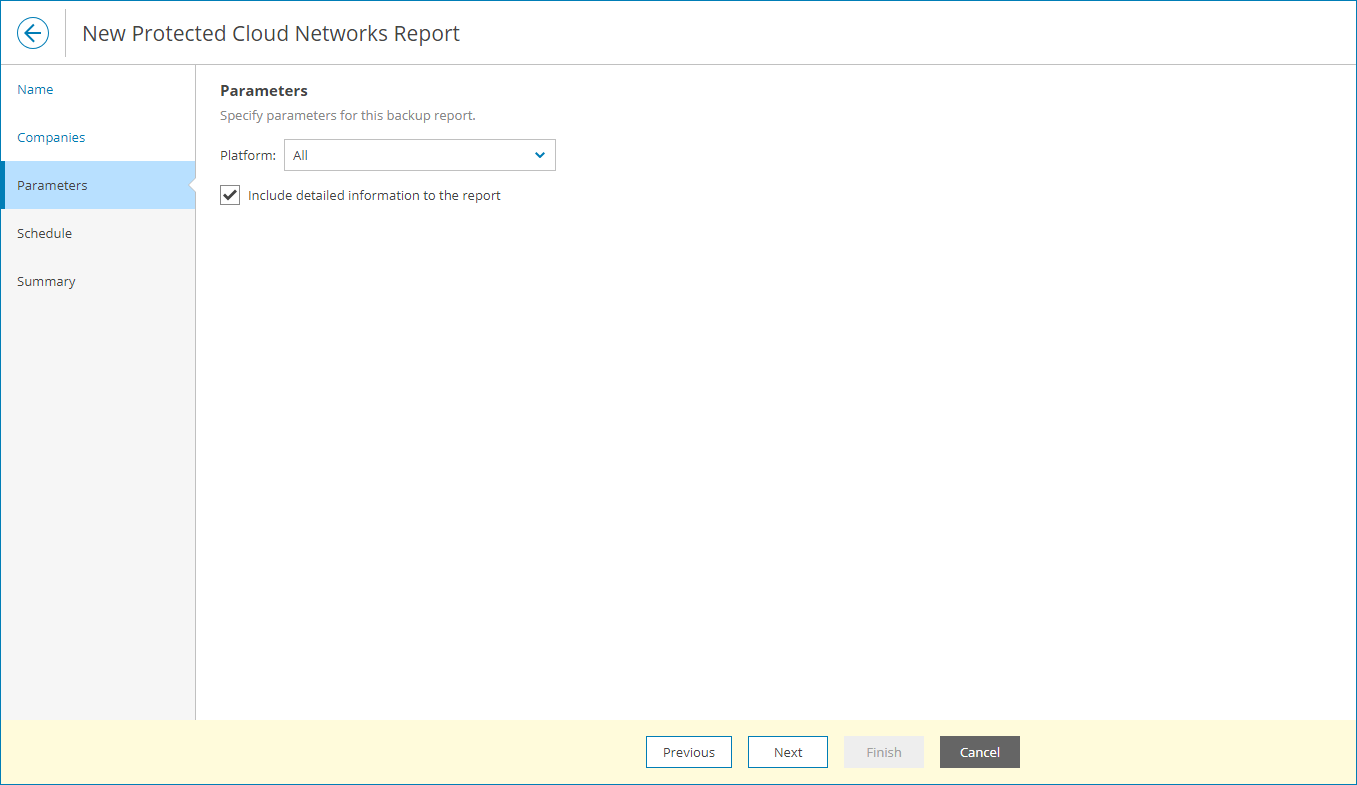Screen dimensions: 1357x785
Task: Click the Previous button
Action: (x=688, y=752)
